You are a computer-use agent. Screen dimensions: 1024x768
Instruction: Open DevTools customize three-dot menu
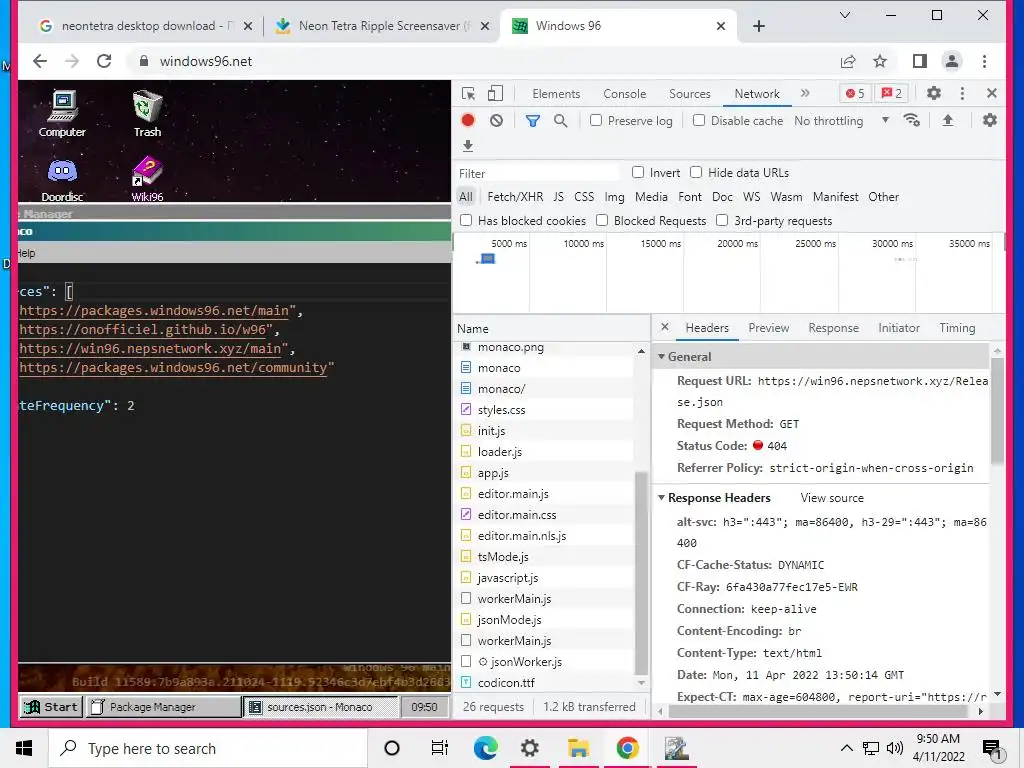[962, 93]
